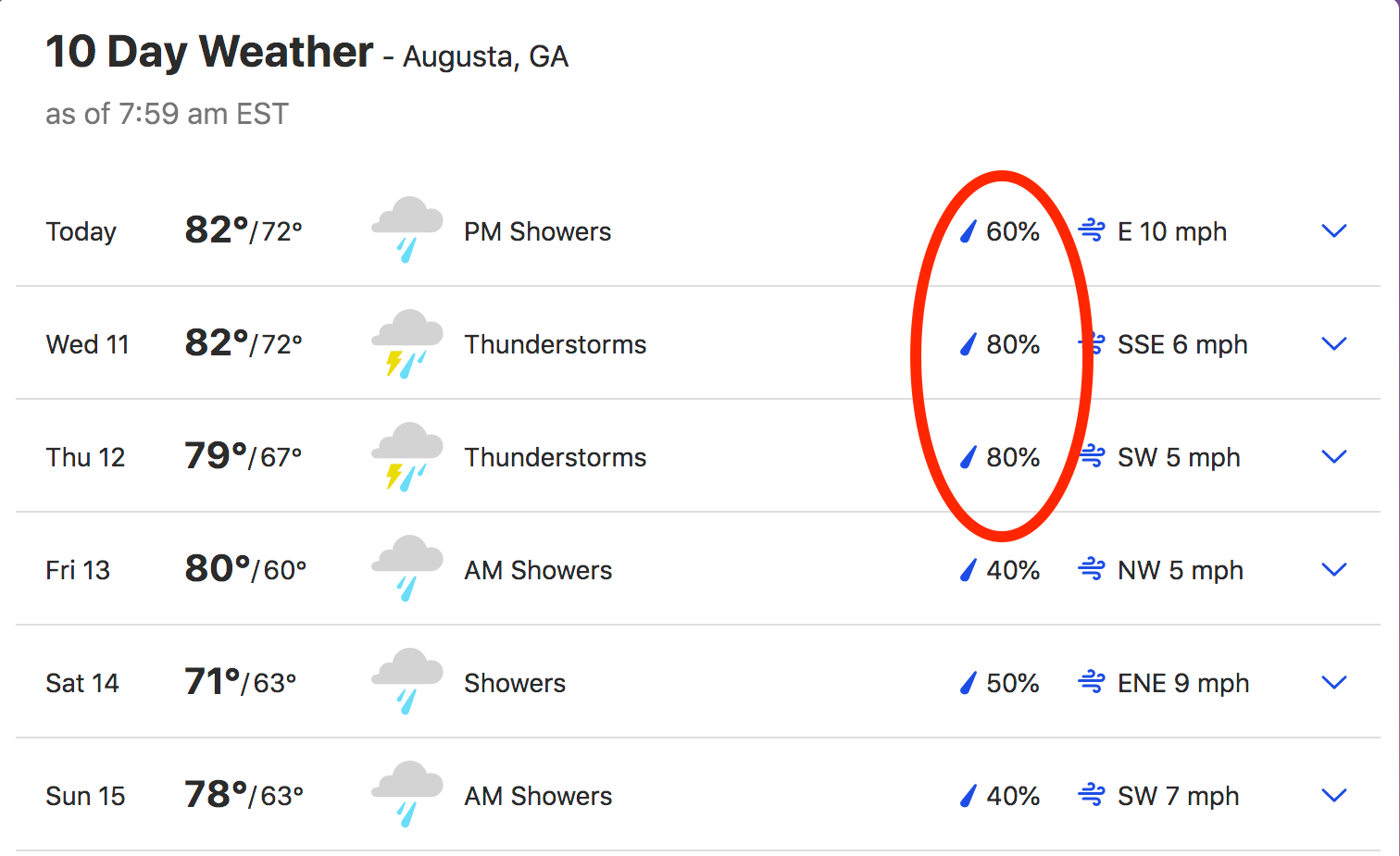Click the thunderstorm icon for Wed 11
The height and width of the screenshot is (856, 1400).
click(x=407, y=343)
